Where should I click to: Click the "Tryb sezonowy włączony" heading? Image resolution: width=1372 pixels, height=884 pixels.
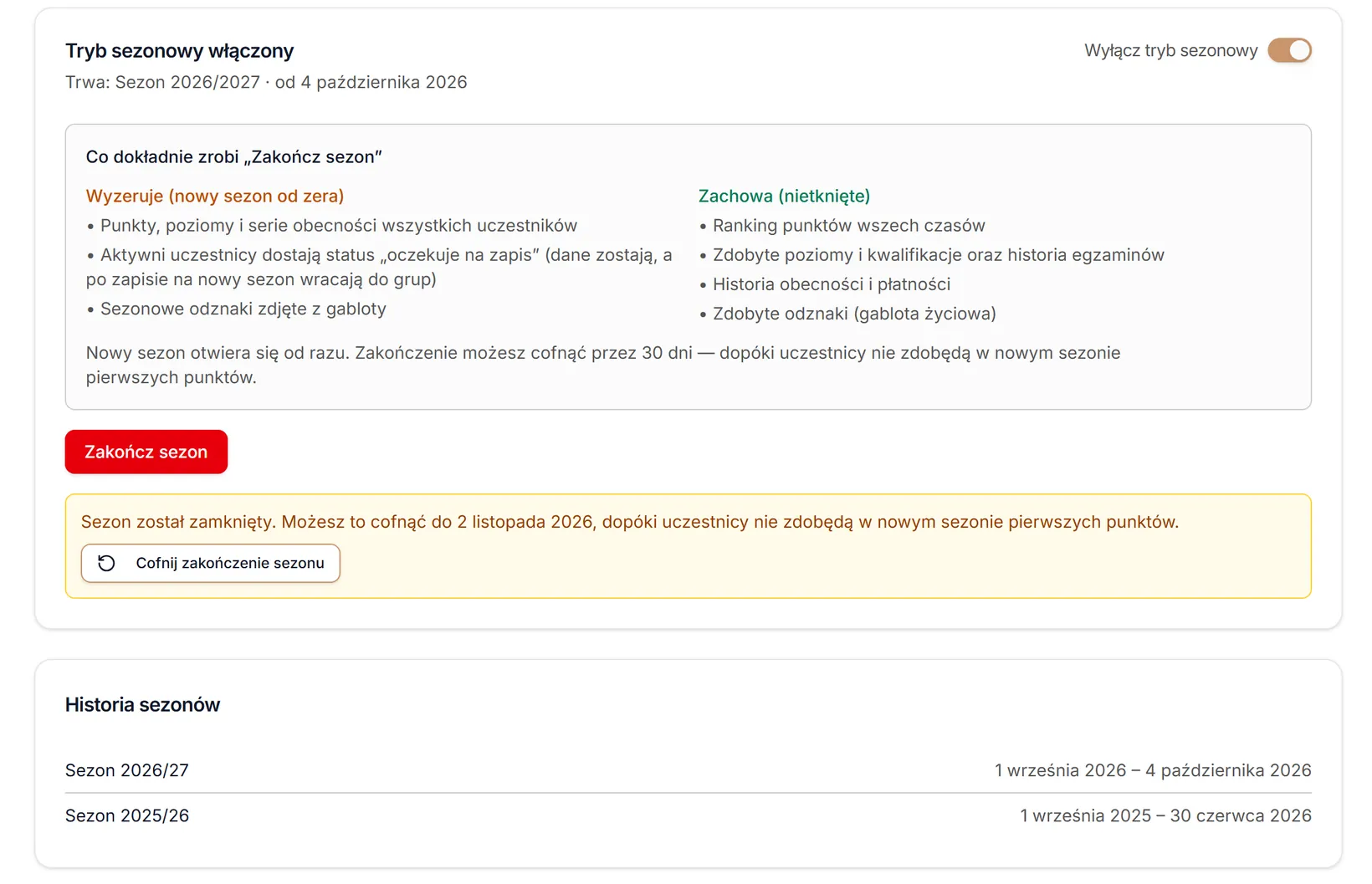[180, 51]
